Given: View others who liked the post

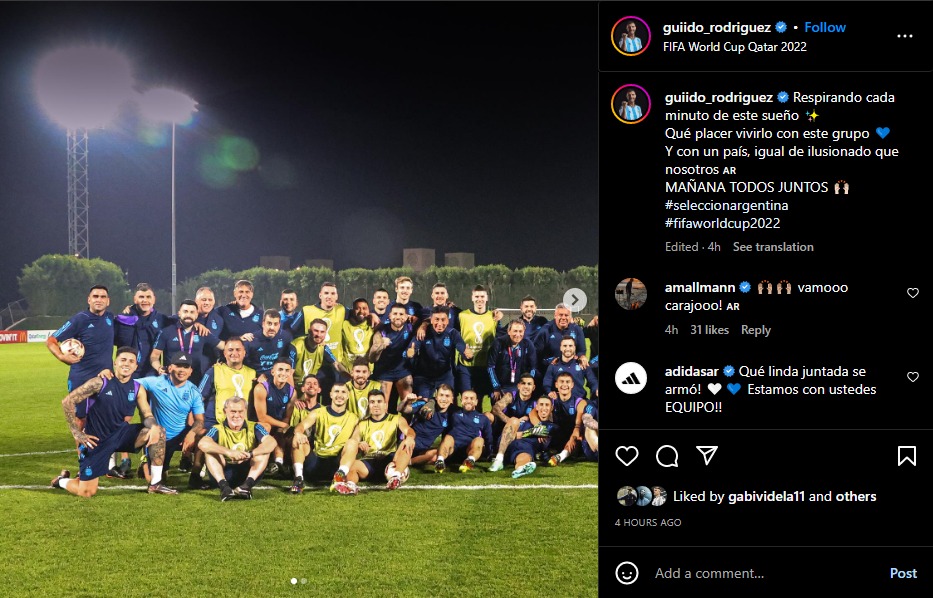Looking at the screenshot, I should (856, 496).
